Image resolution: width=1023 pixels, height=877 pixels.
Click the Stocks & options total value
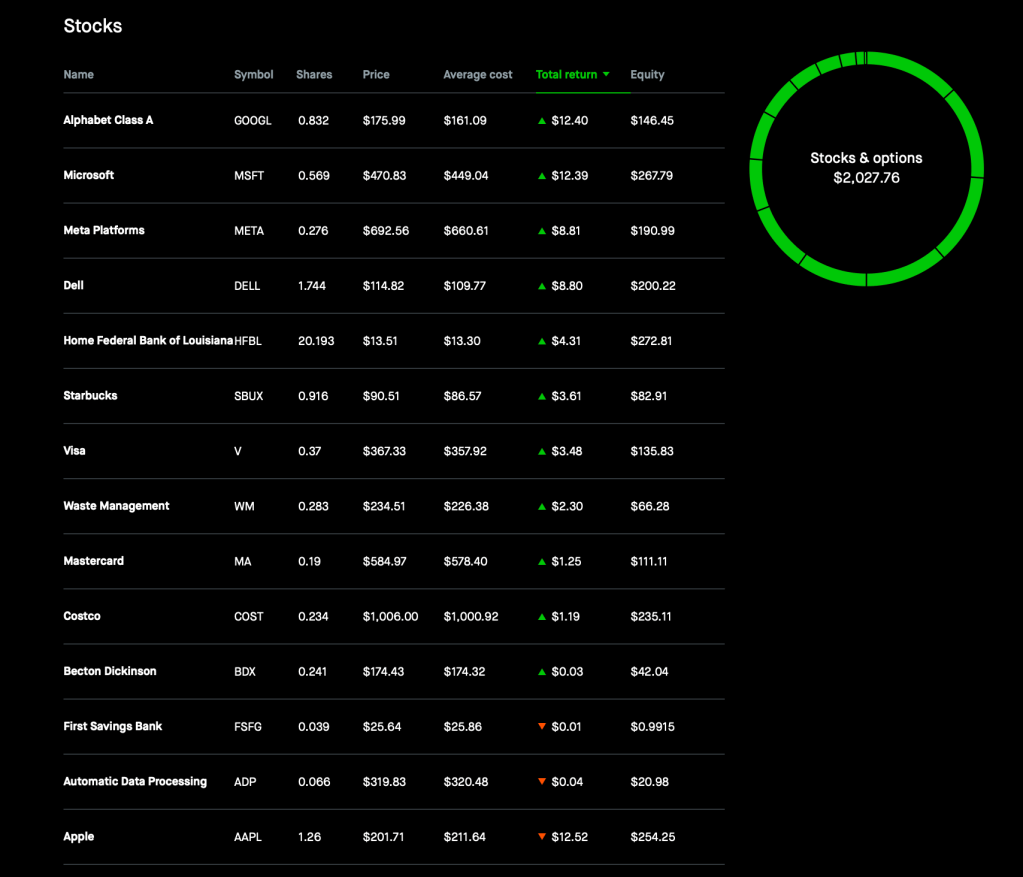pos(866,179)
